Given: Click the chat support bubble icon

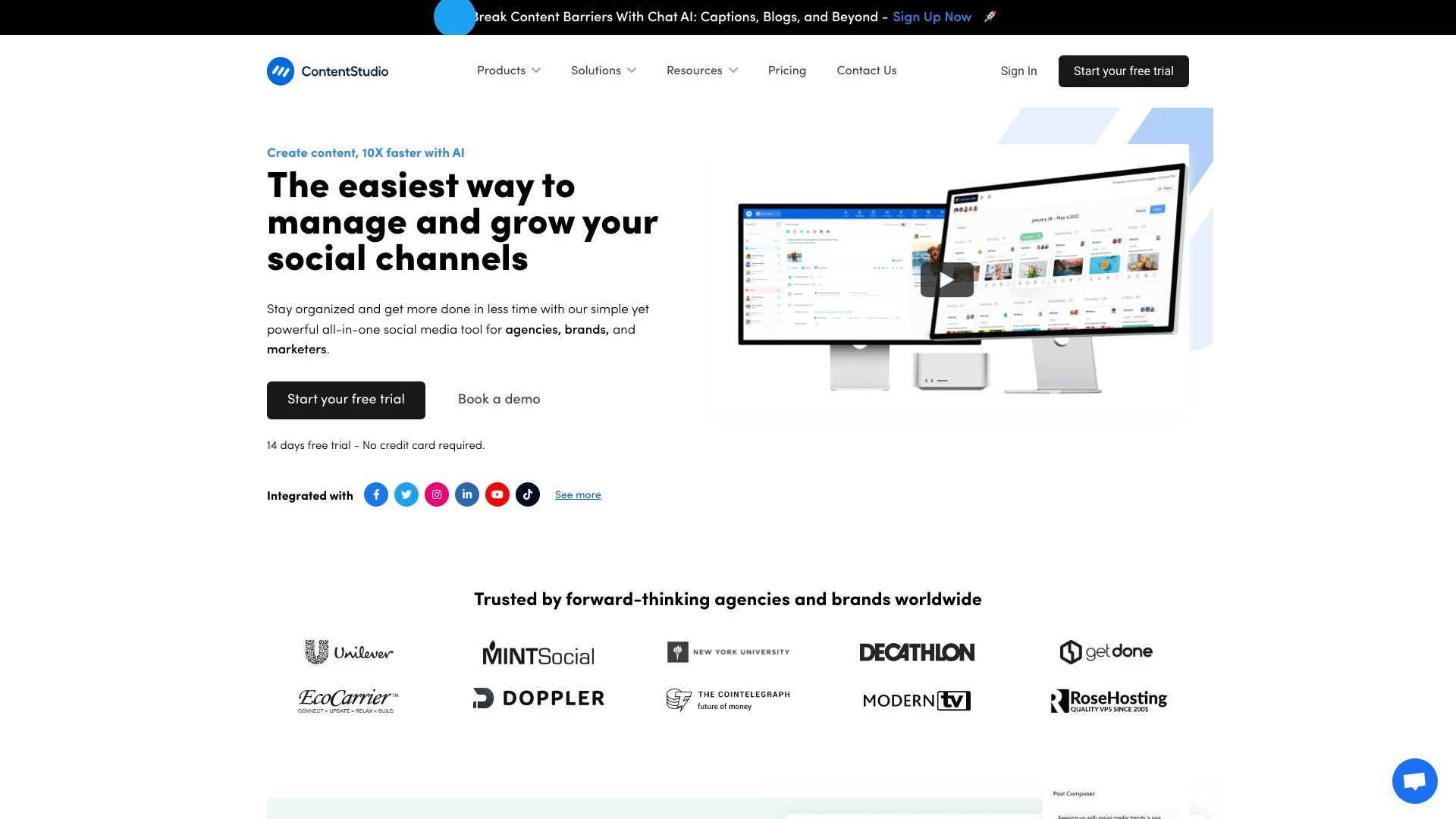Looking at the screenshot, I should [1414, 780].
